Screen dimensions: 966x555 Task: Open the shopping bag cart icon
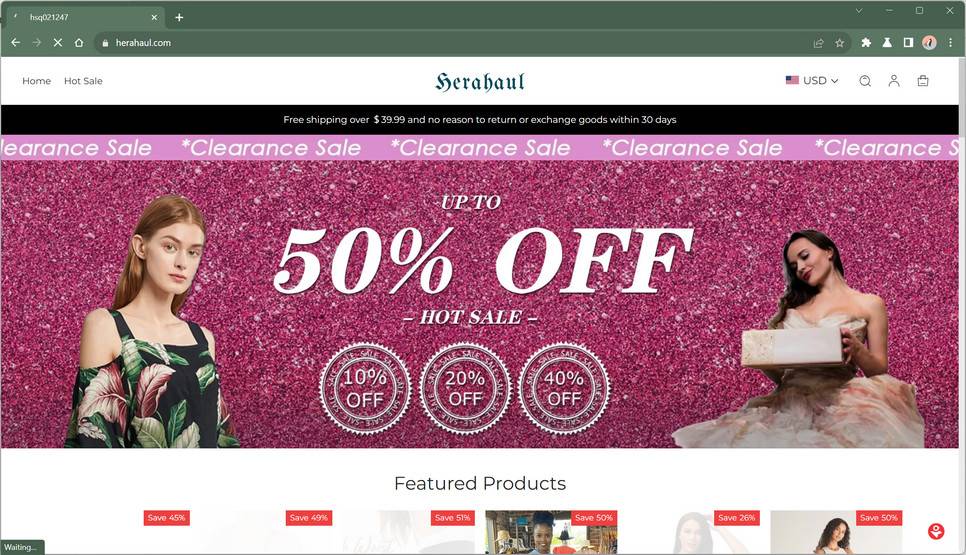pos(923,81)
